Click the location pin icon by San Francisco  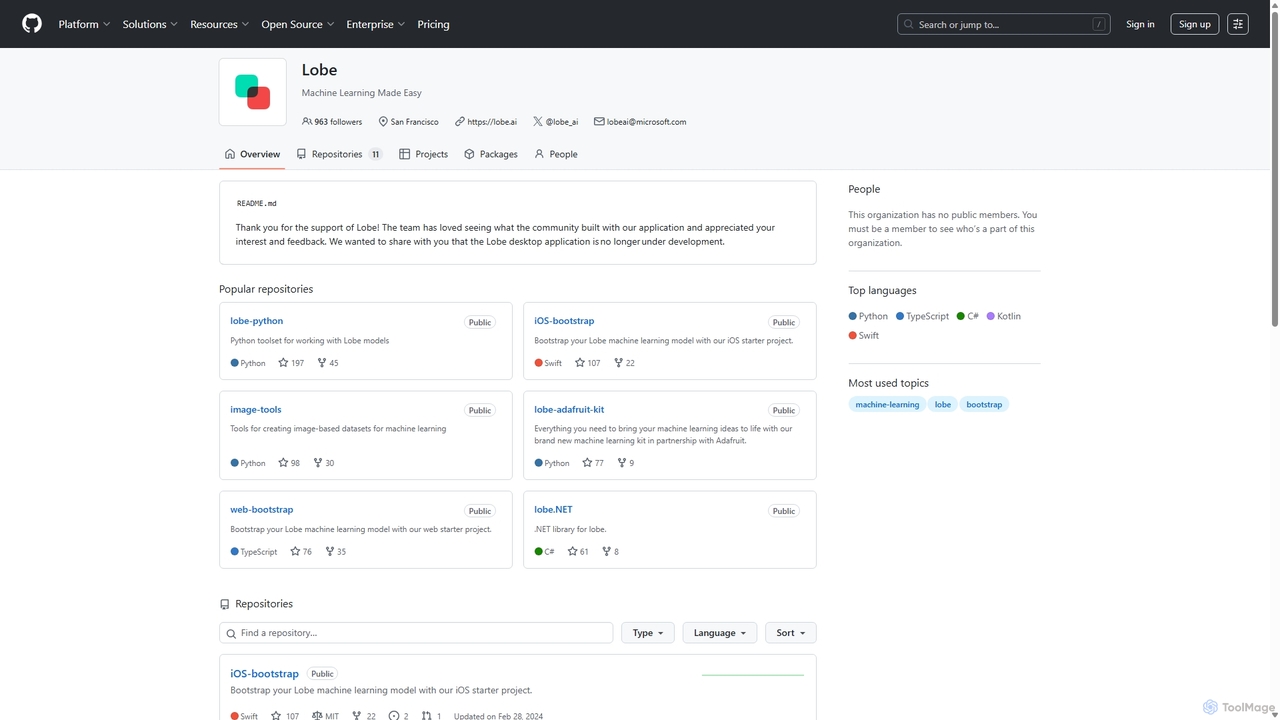pyautogui.click(x=383, y=122)
